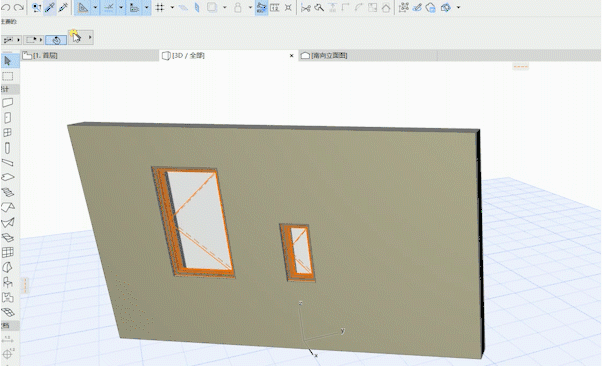Select the Slab tool in toolbox
This screenshot has width=602, height=366.
8,177
